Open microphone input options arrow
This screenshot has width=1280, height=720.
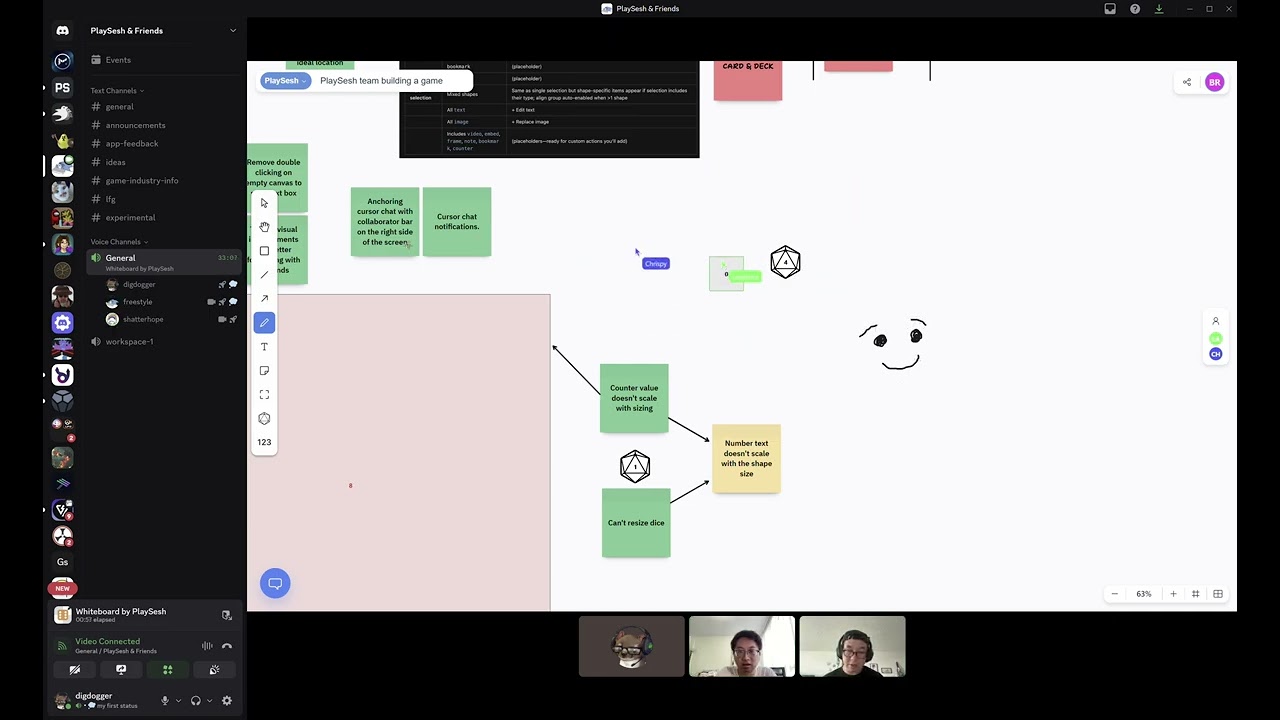click(178, 701)
